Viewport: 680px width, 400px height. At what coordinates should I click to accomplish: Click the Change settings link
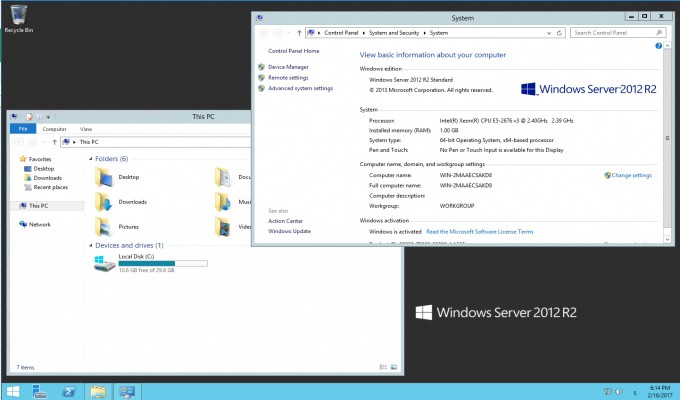point(630,175)
